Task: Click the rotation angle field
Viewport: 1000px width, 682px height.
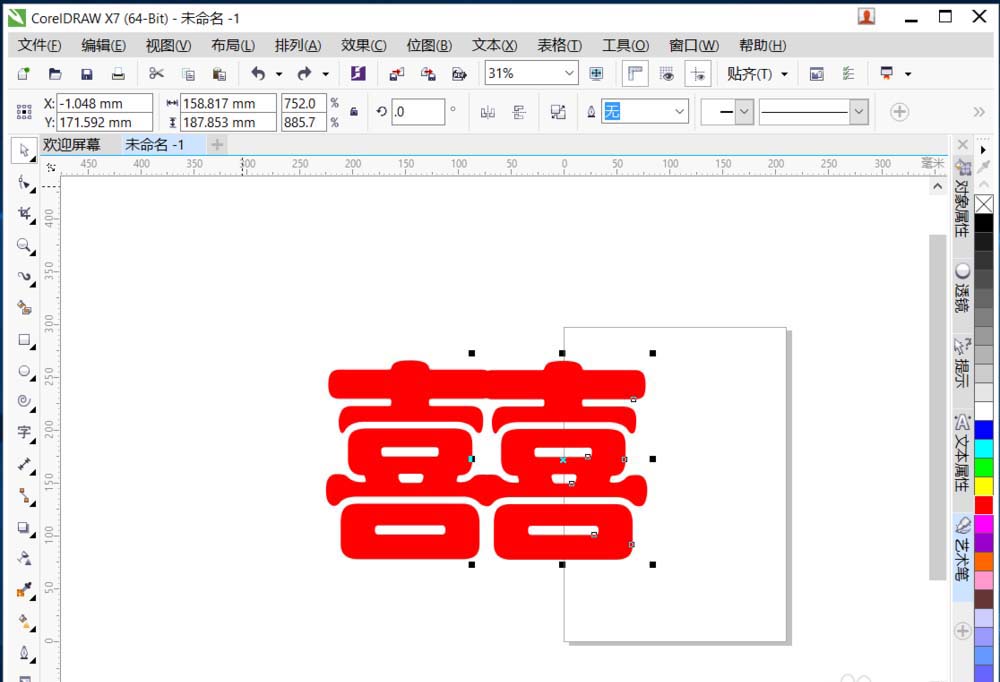Action: tap(418, 112)
